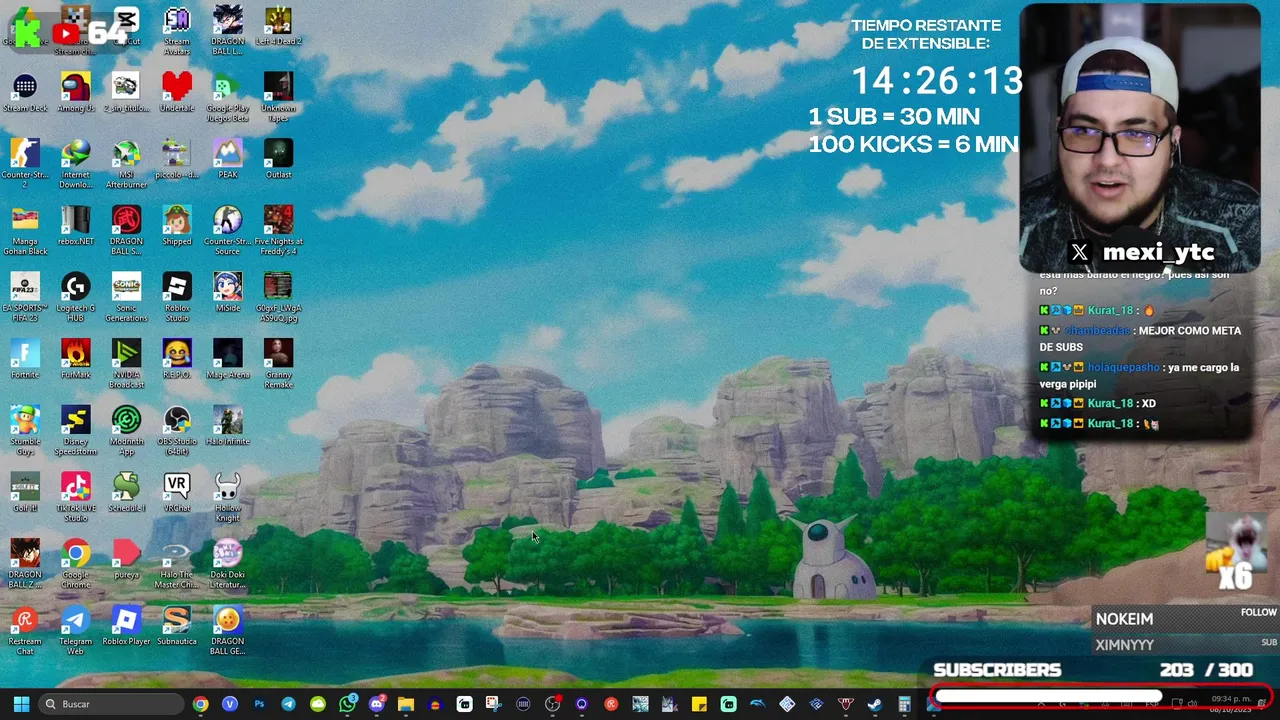Launch FurMark from the desktop
The width and height of the screenshot is (1280, 720).
click(76, 359)
